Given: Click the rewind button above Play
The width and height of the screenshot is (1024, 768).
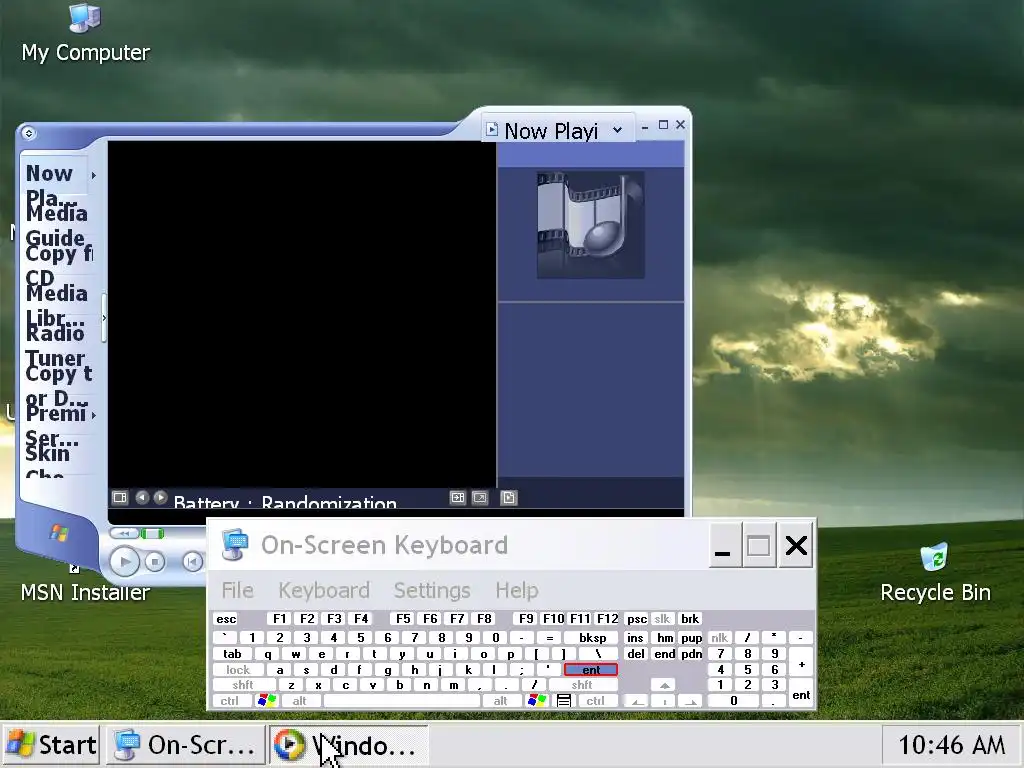Looking at the screenshot, I should 124,534.
